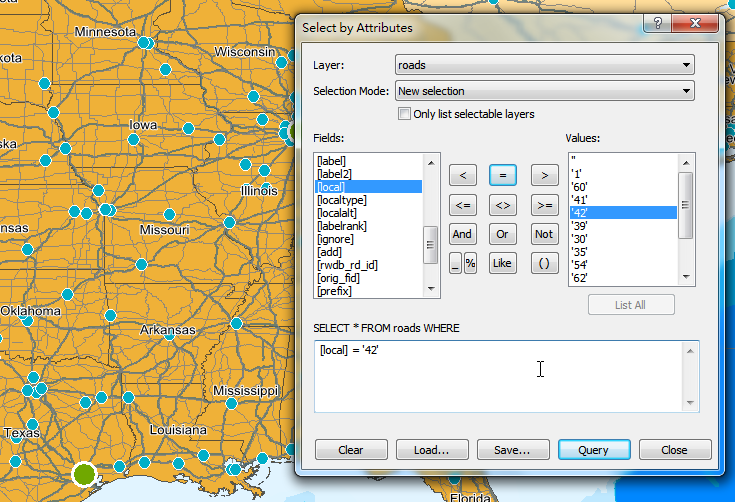Click the Close button at the bottom
The height and width of the screenshot is (502, 735).
[675, 450]
